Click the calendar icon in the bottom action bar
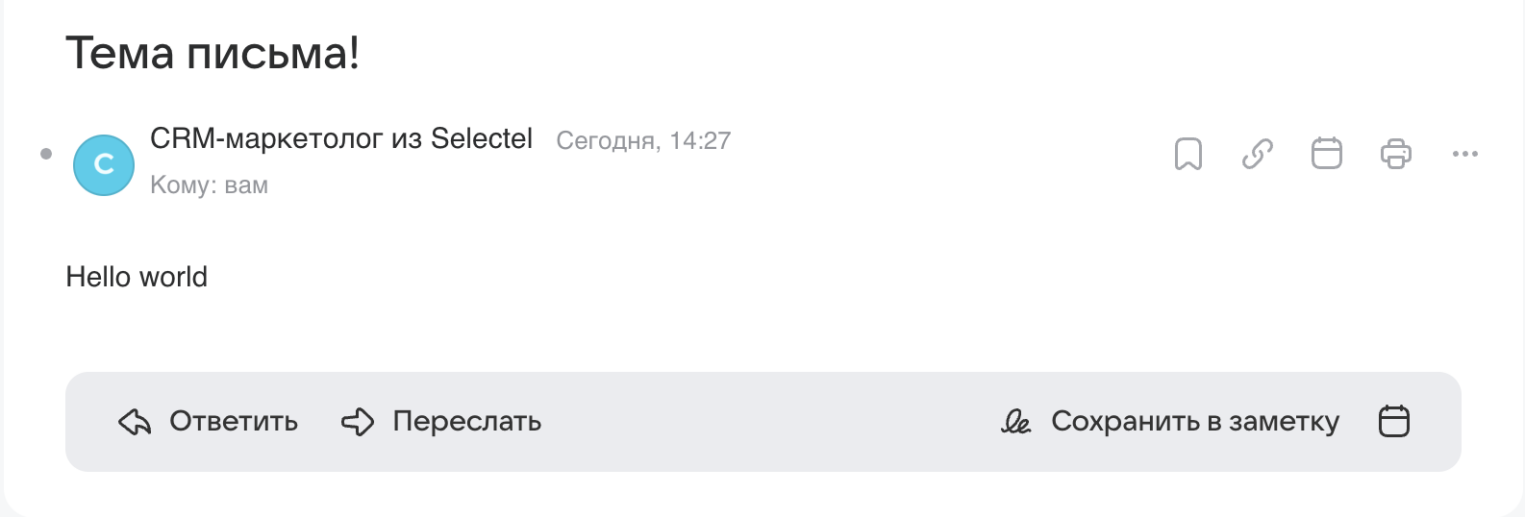This screenshot has height=517, width=1525. tap(1394, 421)
